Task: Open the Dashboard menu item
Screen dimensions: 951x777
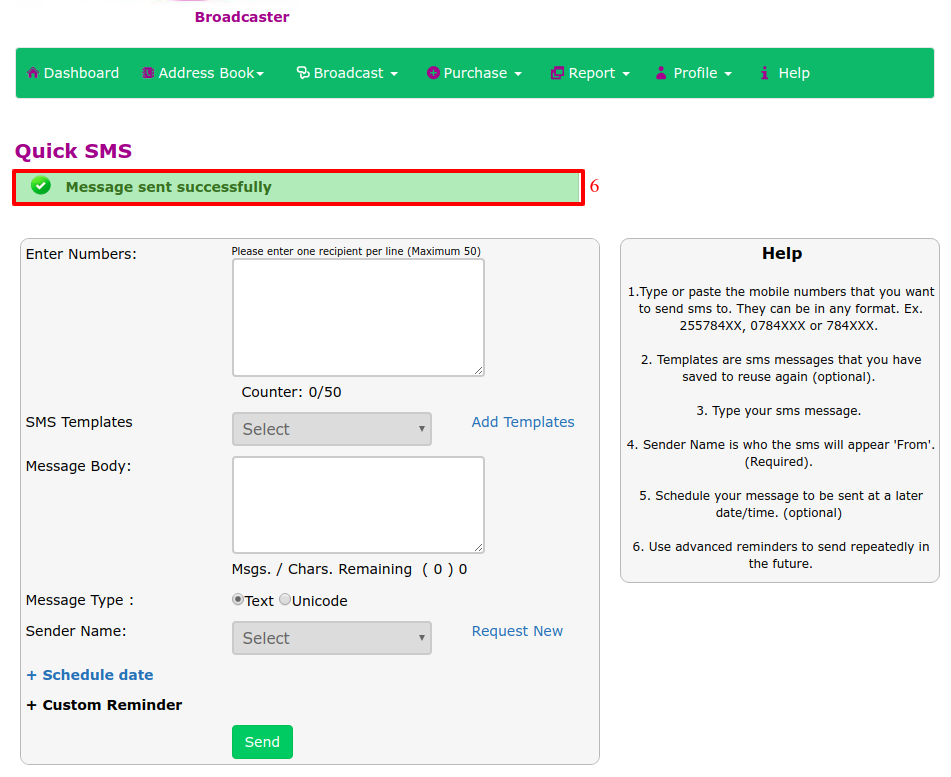Action: click(73, 73)
